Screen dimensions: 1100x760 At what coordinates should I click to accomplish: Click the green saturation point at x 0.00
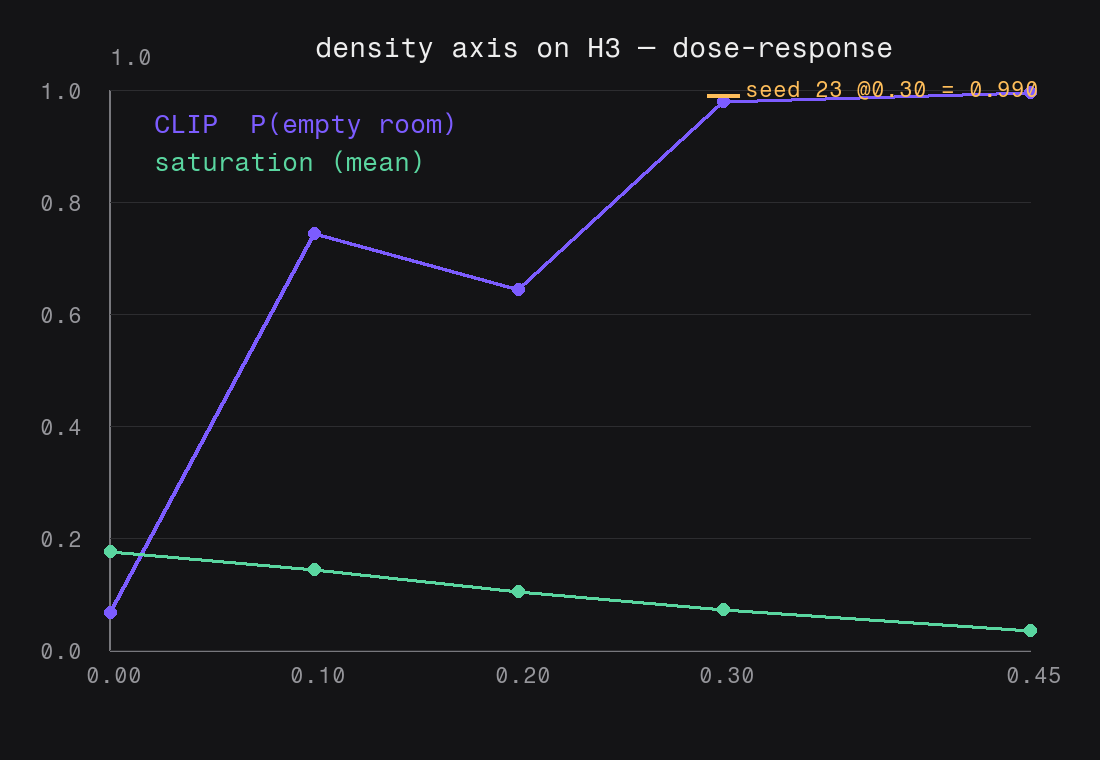click(110, 552)
